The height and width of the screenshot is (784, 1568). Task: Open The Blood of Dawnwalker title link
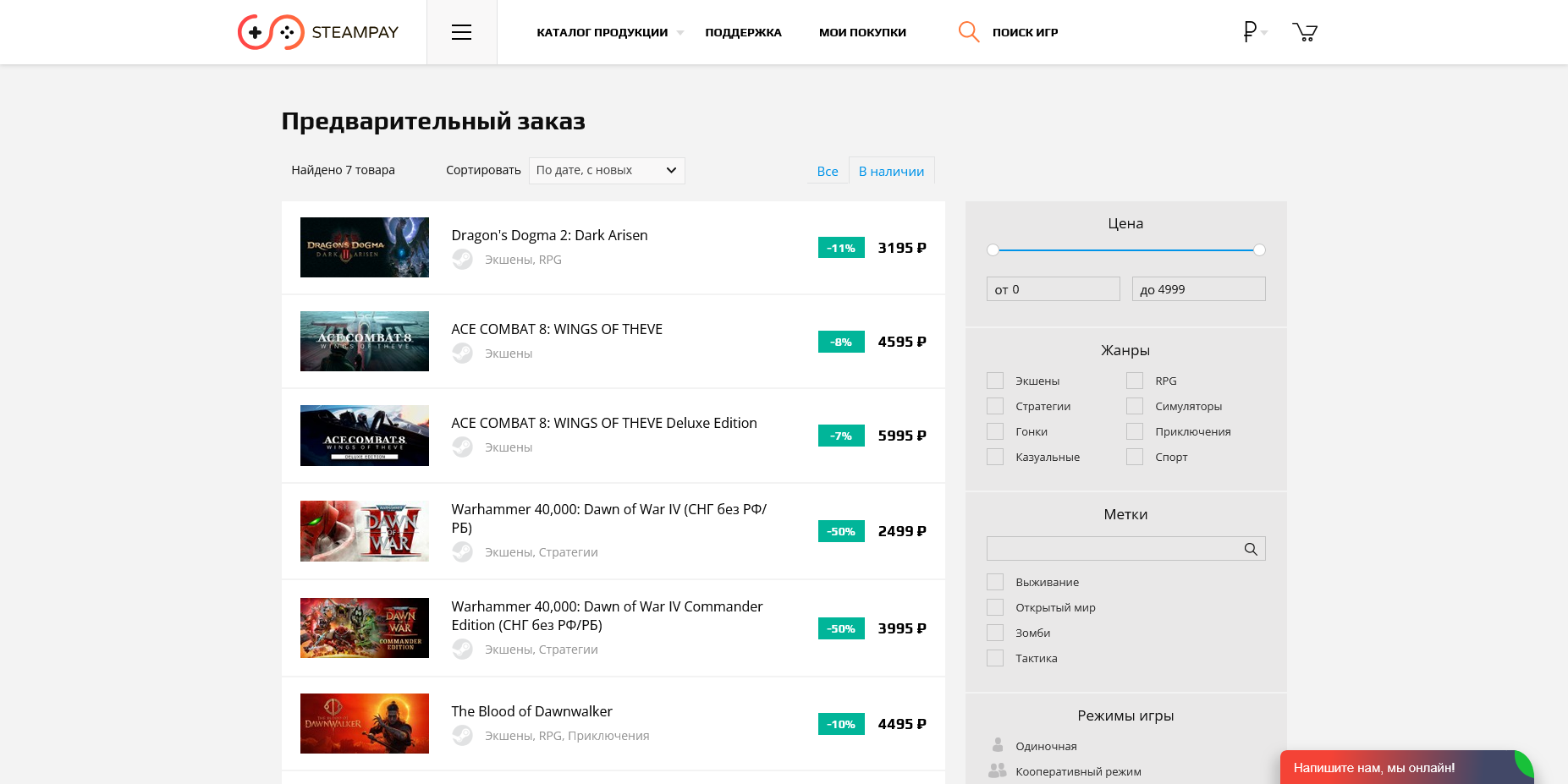[531, 711]
